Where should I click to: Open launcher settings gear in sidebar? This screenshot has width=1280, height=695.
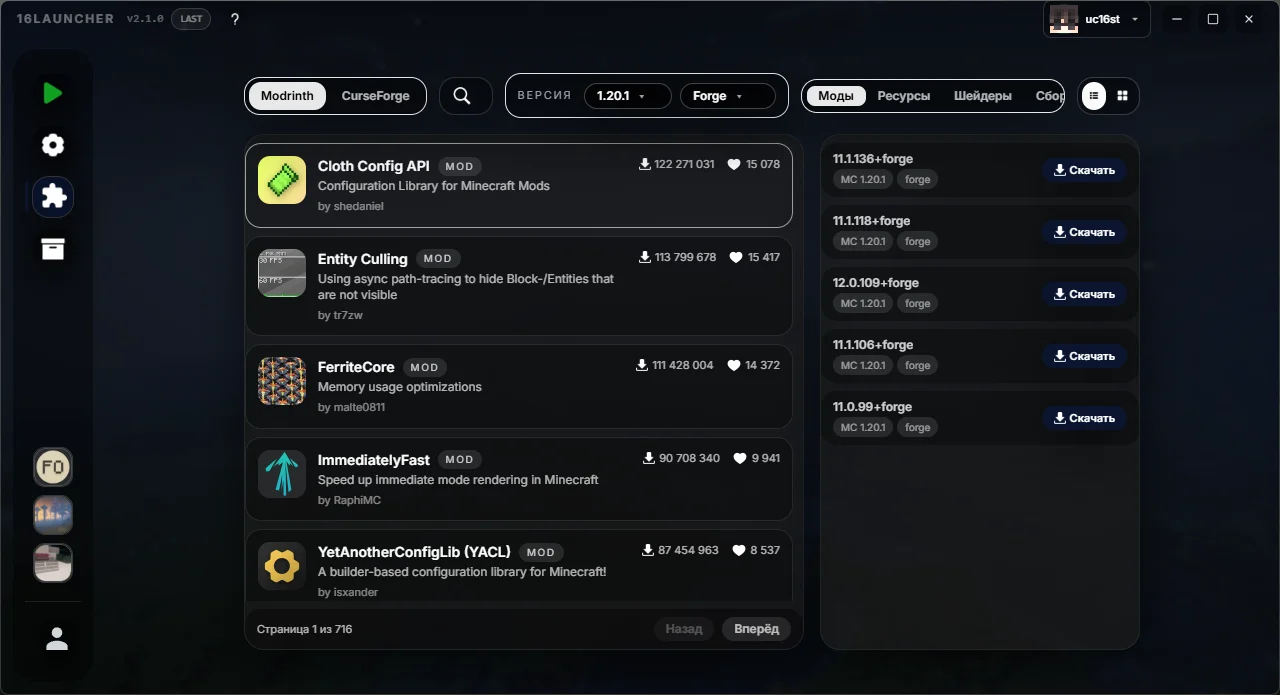[53, 145]
